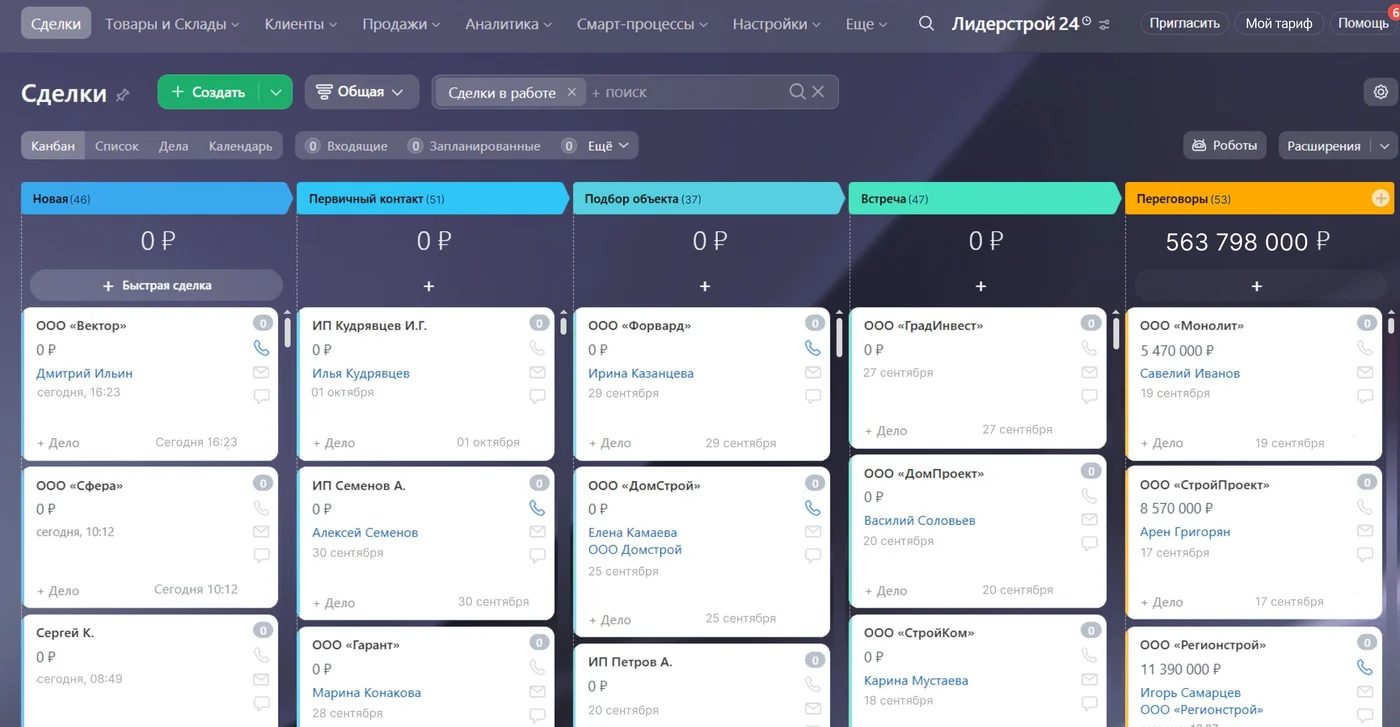This screenshot has height=727, width=1400.
Task: Expand the Товары и Склады menu
Action: pyautogui.click(x=172, y=24)
